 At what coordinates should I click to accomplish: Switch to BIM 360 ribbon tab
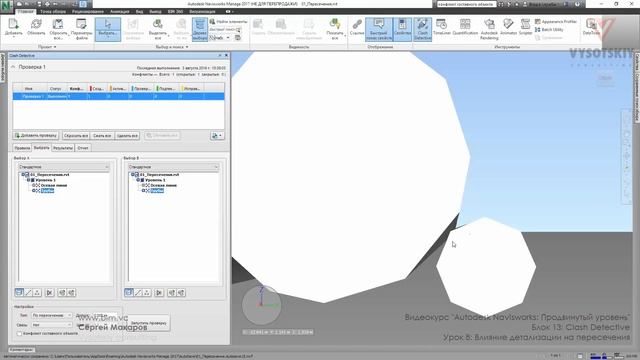point(175,11)
